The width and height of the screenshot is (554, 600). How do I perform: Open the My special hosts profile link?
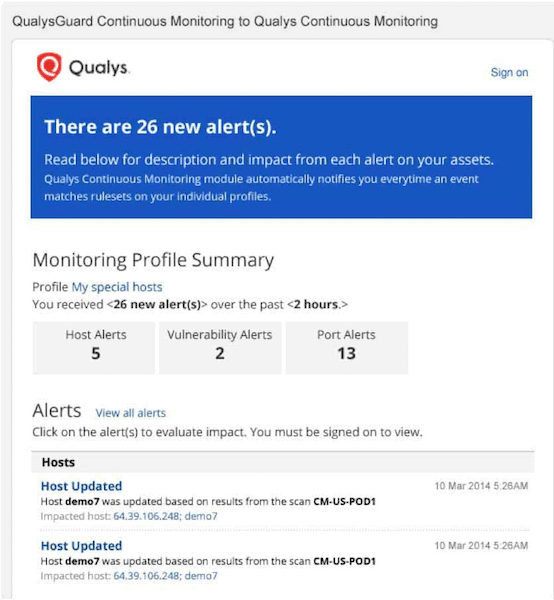117,287
